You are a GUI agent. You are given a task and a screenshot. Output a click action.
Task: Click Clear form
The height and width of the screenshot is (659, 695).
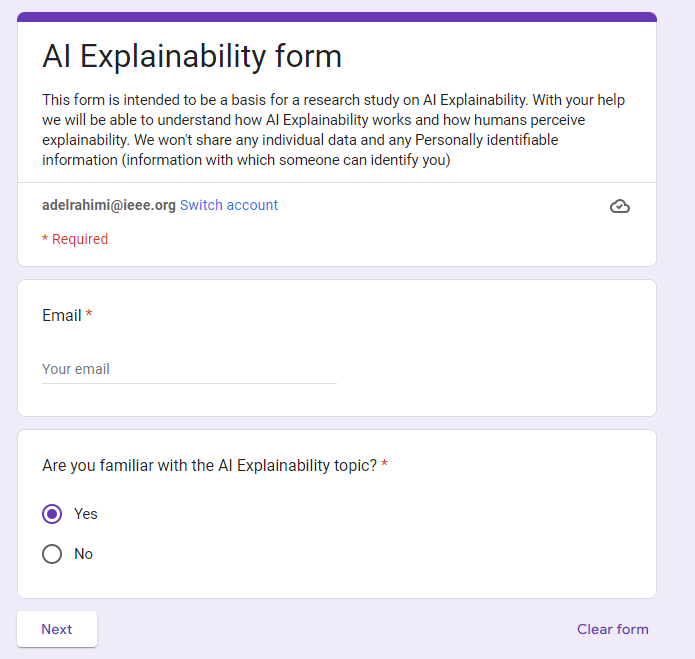[612, 629]
